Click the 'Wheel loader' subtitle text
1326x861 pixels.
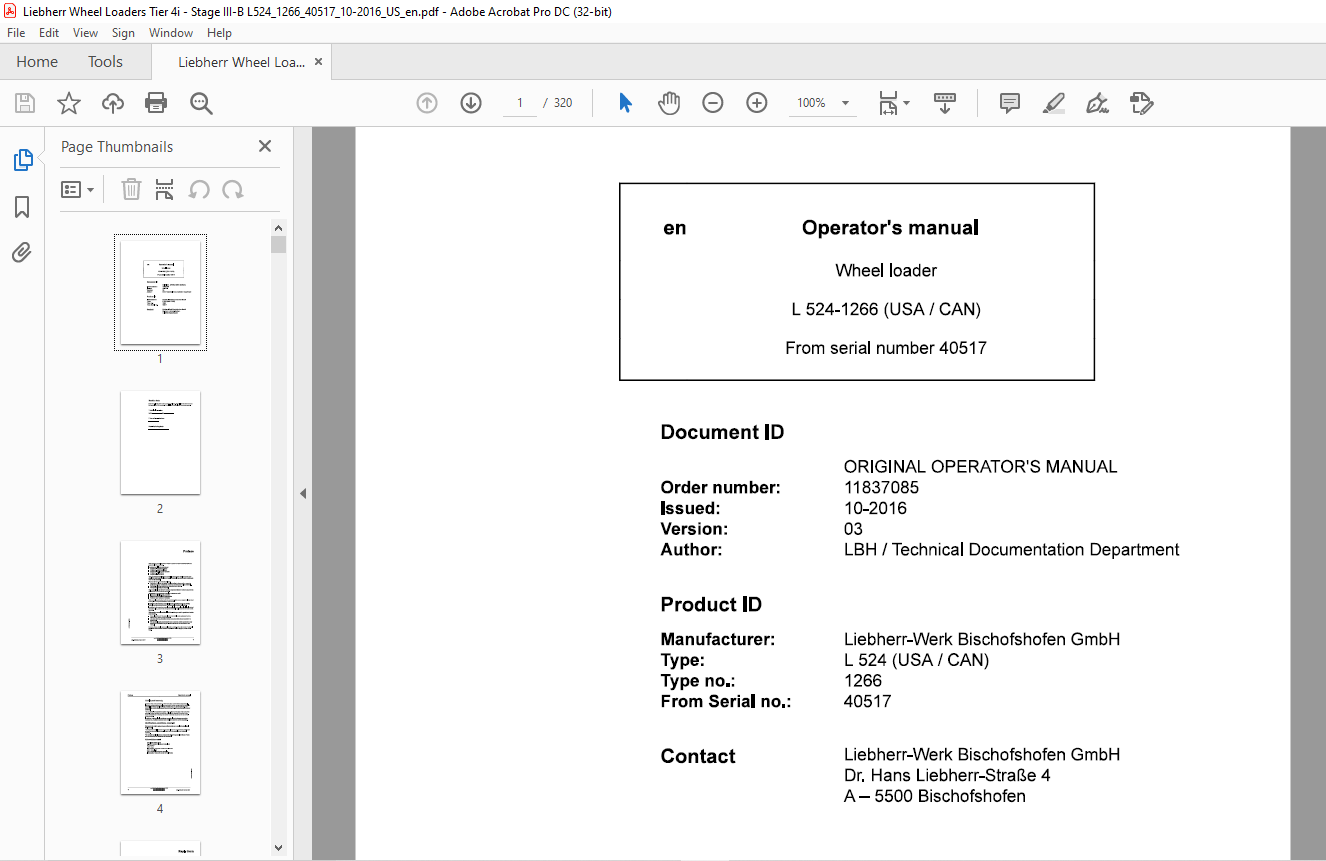(886, 270)
